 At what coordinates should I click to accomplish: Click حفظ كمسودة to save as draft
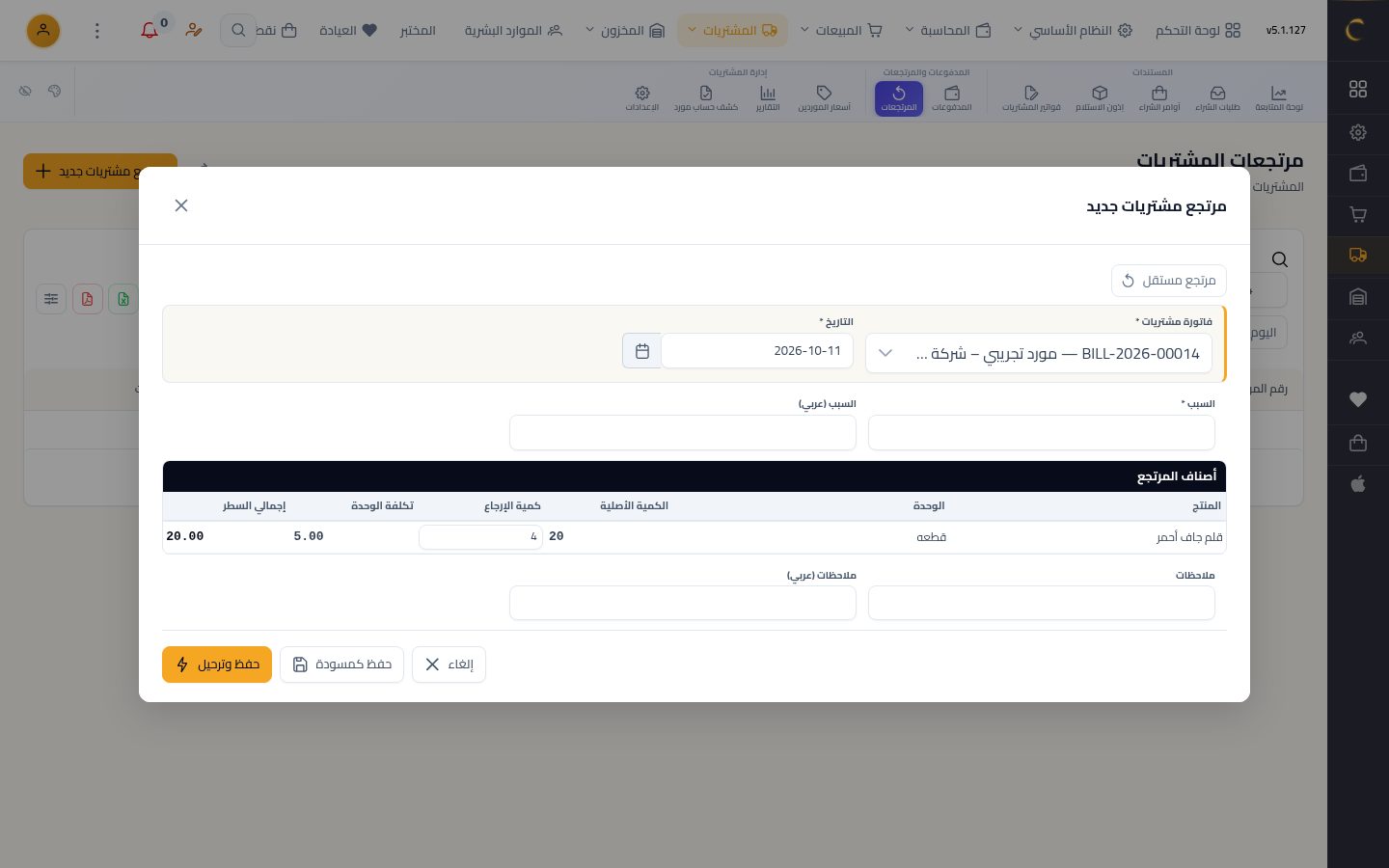pos(341,665)
